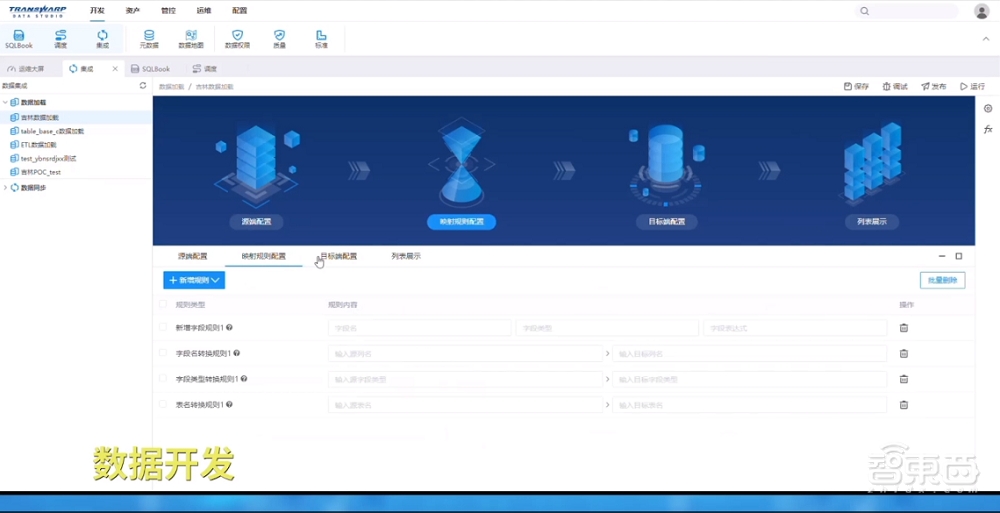Click the 保存 save icon button
Viewport: 1000px width, 513px height.
tap(856, 86)
